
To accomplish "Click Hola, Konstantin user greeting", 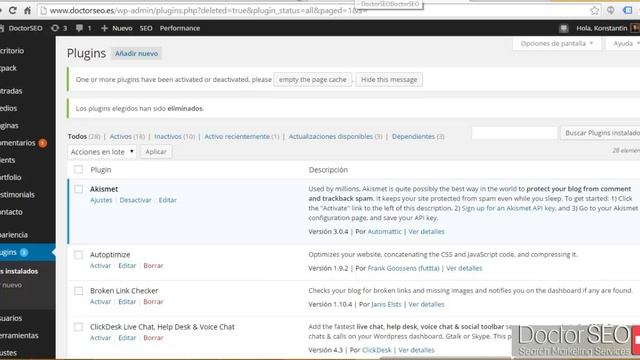I will tap(601, 28).
